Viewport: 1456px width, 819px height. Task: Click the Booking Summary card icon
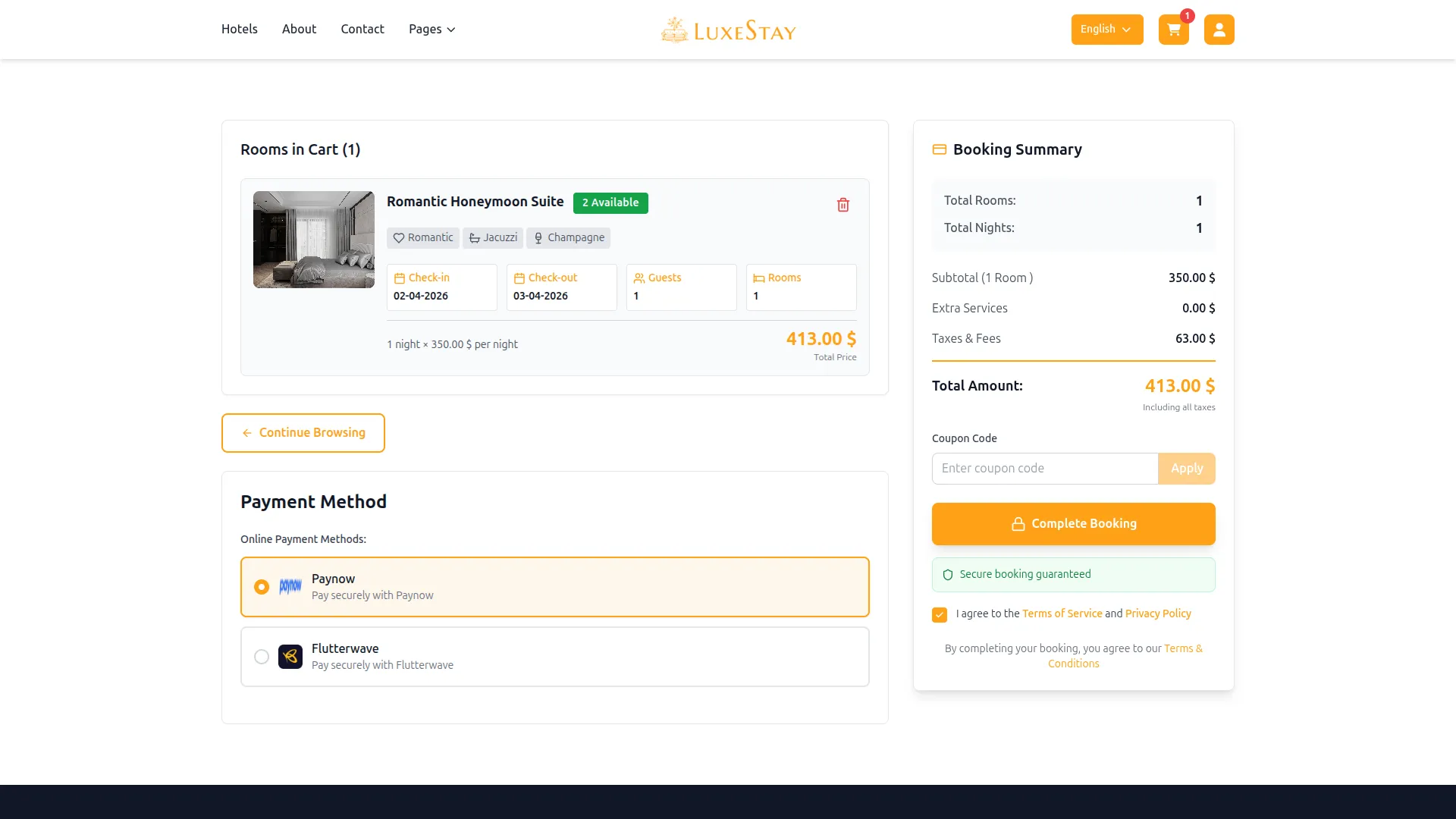coord(939,149)
